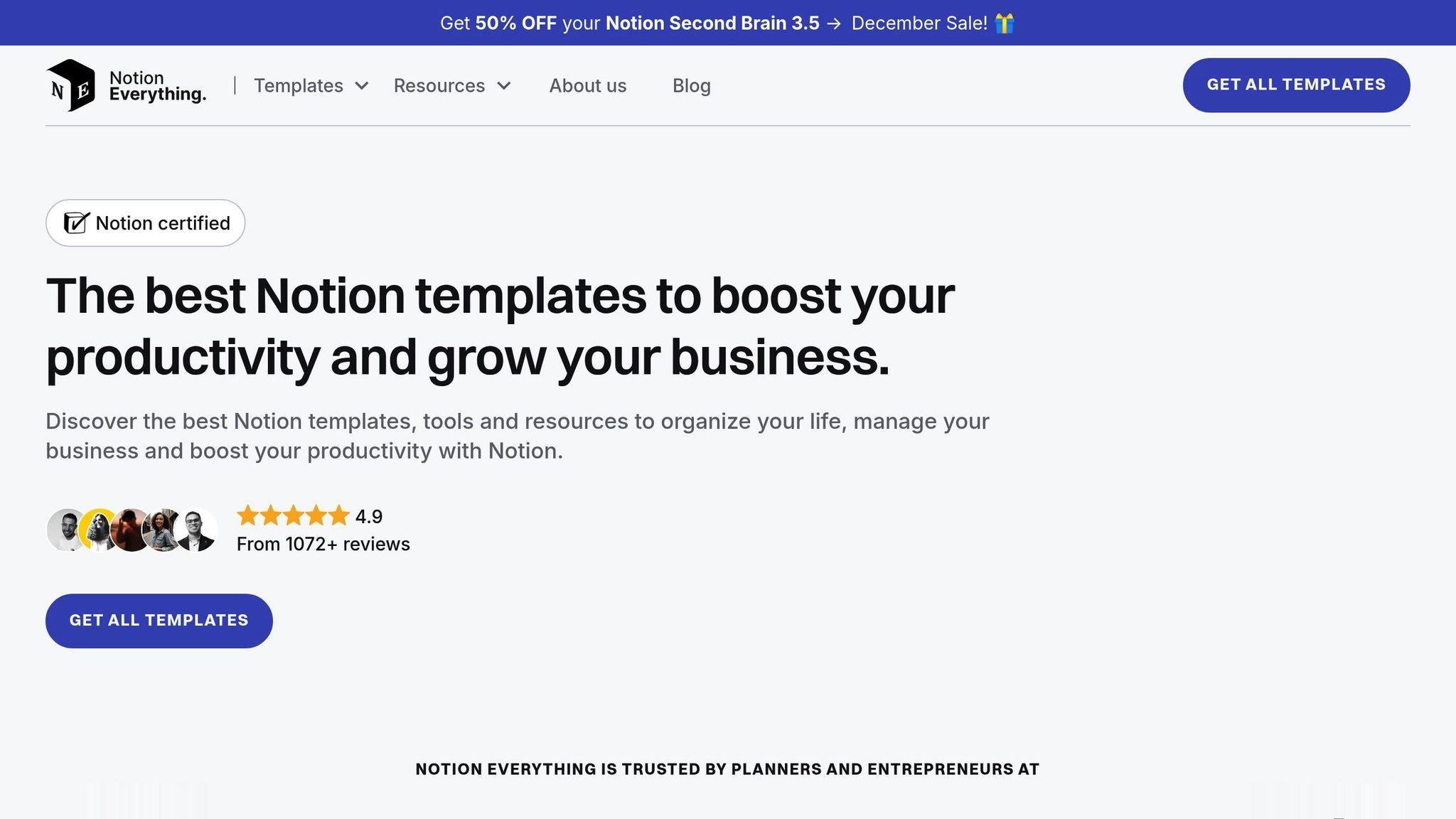Click the yellow-background reviewer avatar
This screenshot has height=819, width=1456.
click(x=98, y=530)
